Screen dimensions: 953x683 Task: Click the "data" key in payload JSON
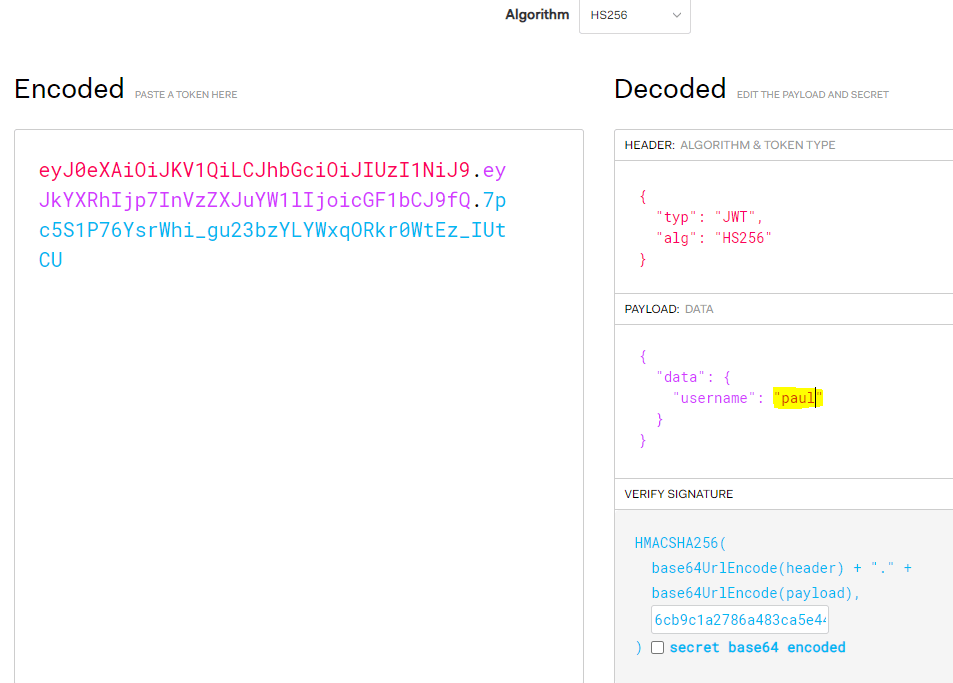coord(680,377)
